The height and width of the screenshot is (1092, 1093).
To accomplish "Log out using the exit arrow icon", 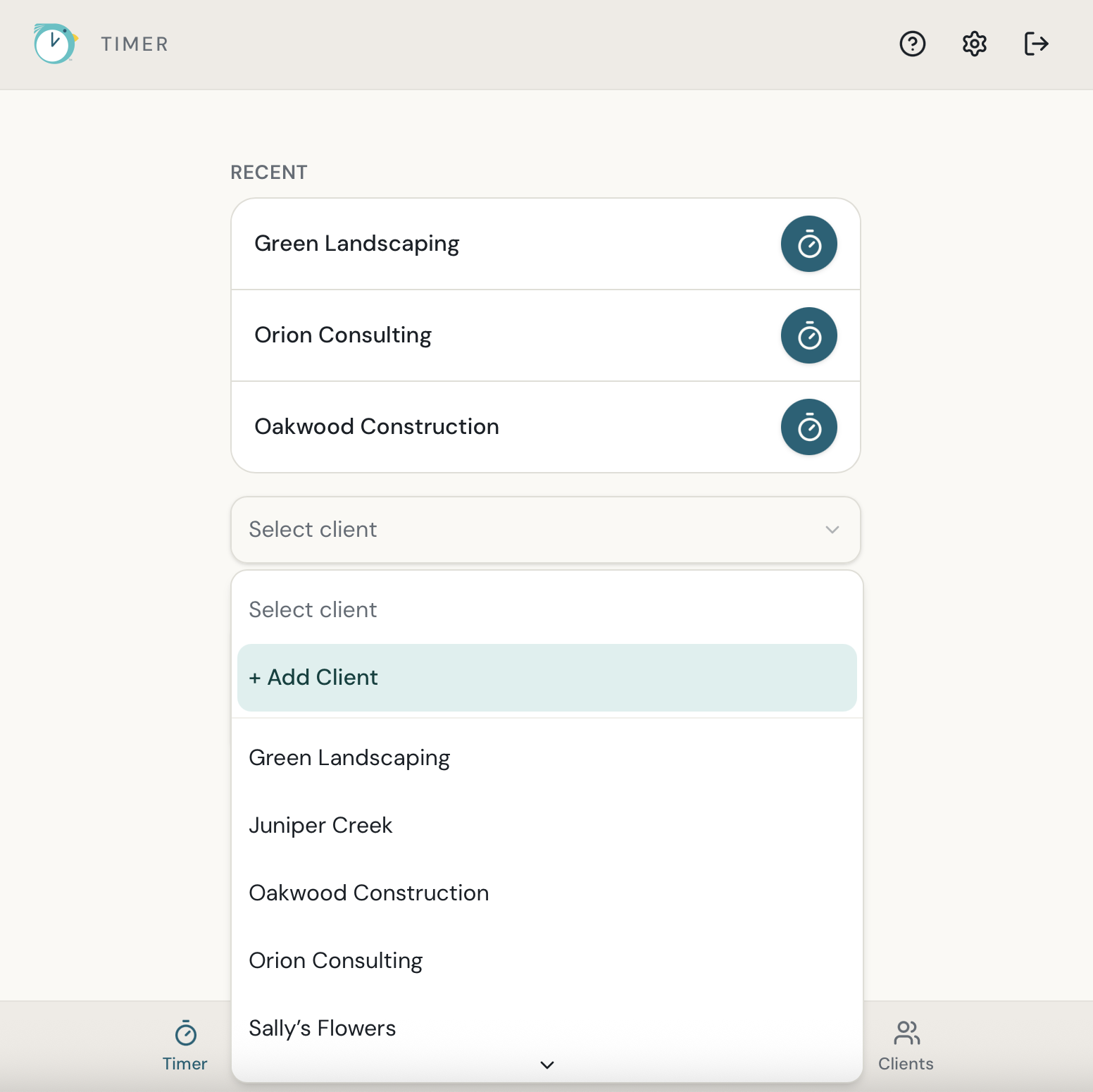I will (x=1036, y=44).
